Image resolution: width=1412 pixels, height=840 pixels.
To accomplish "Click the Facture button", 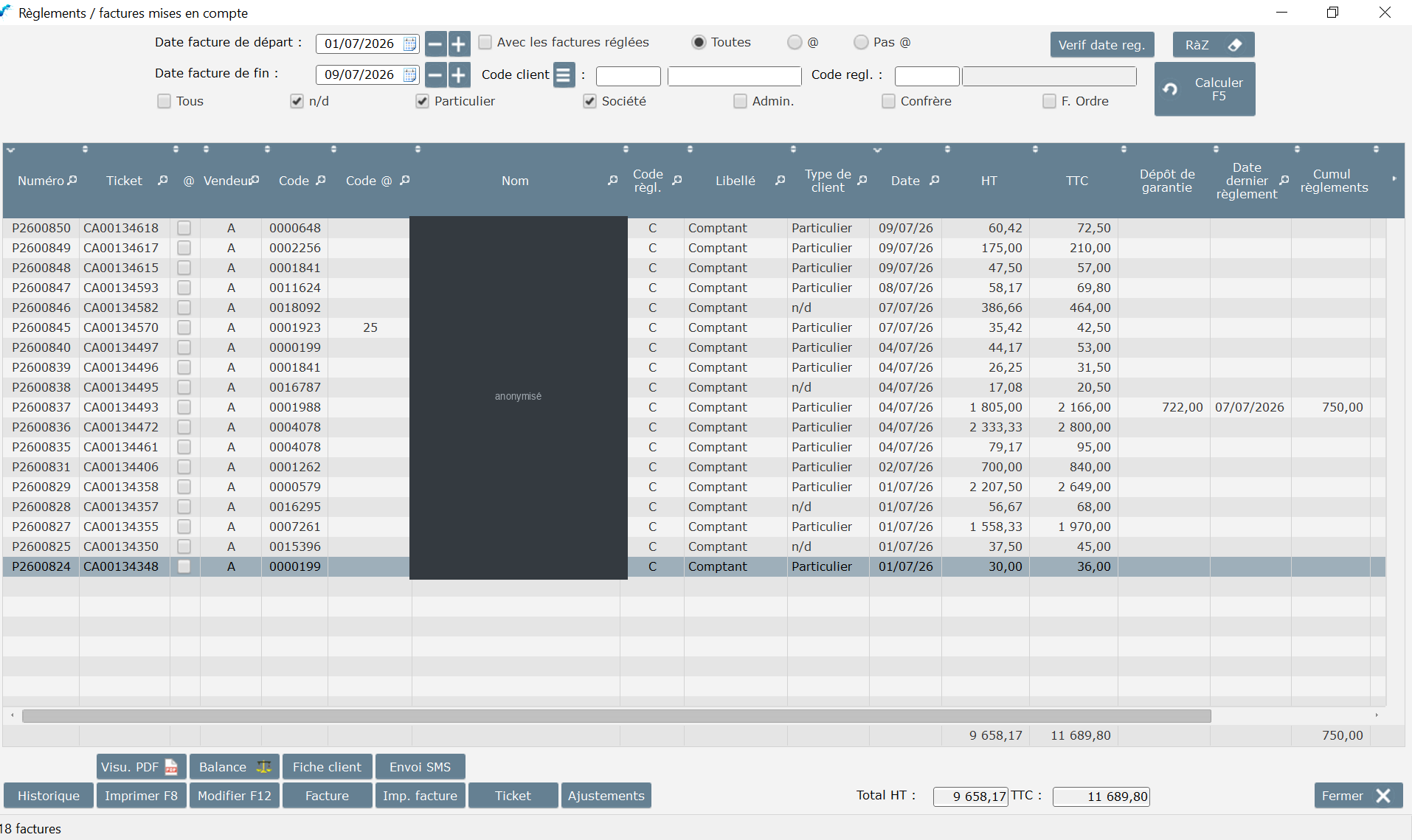I will 328,796.
